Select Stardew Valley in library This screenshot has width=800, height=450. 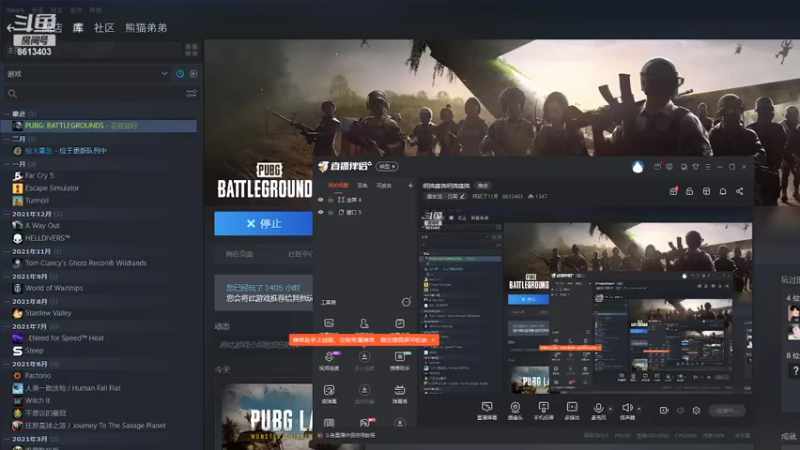coord(48,313)
